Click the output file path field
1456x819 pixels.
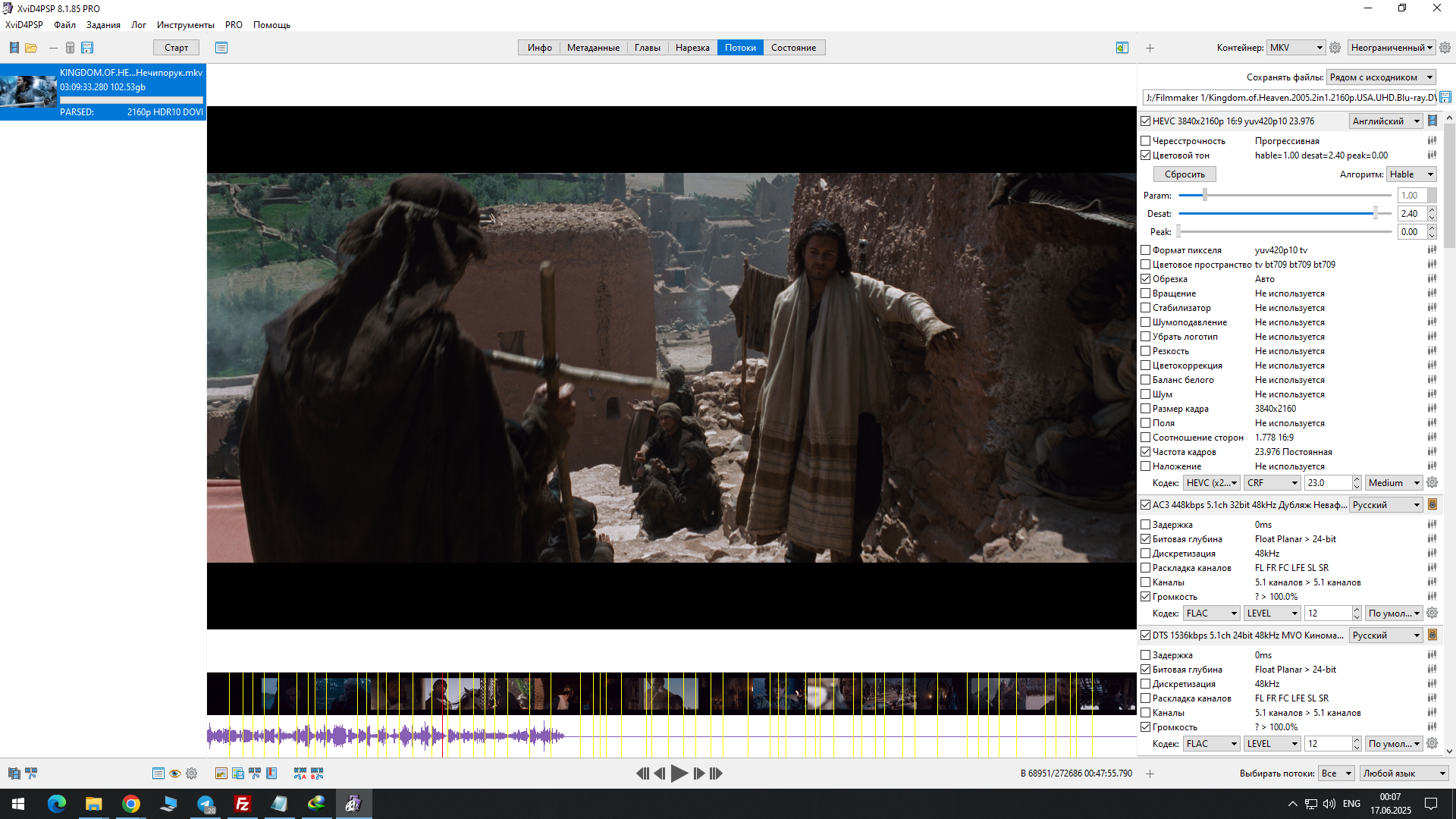click(1290, 97)
